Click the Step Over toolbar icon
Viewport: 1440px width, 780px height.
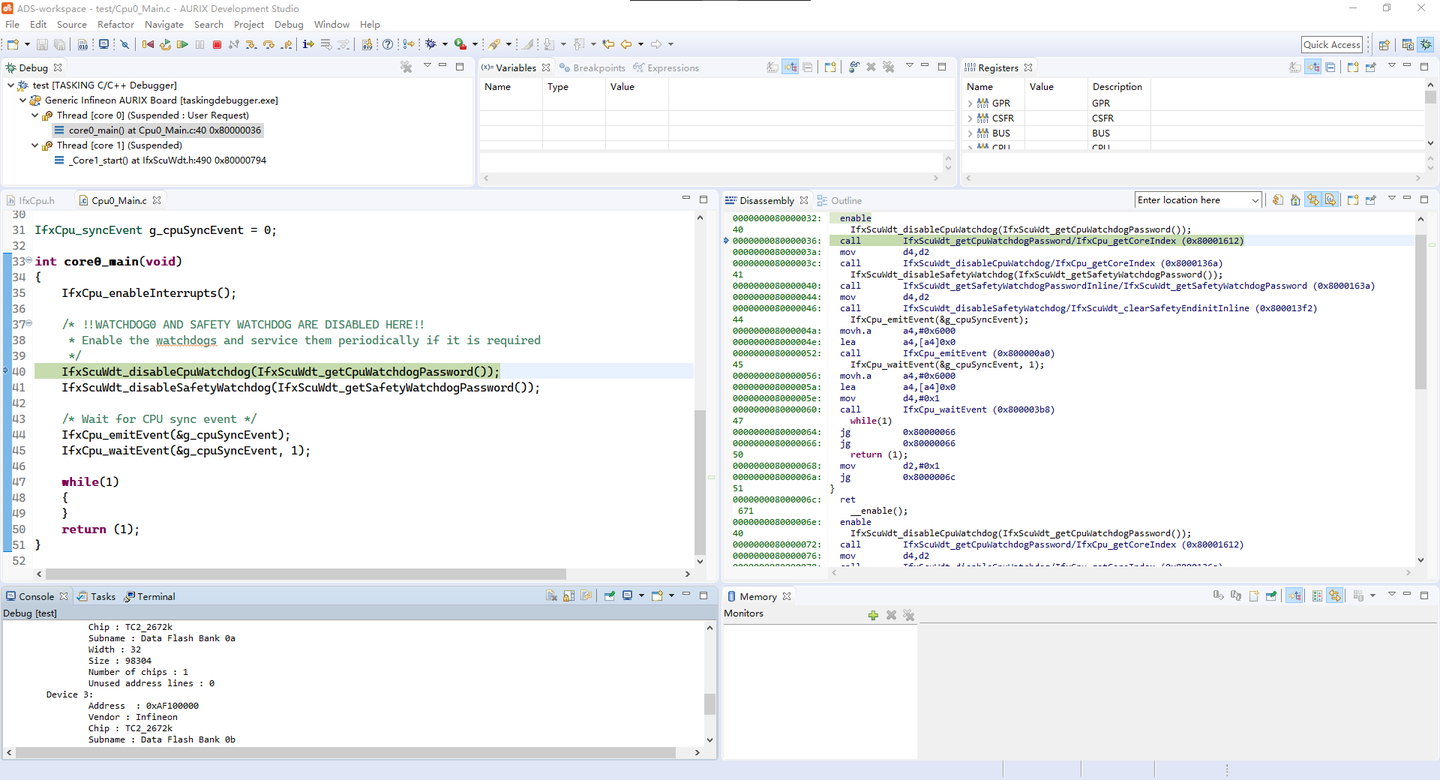[x=268, y=44]
